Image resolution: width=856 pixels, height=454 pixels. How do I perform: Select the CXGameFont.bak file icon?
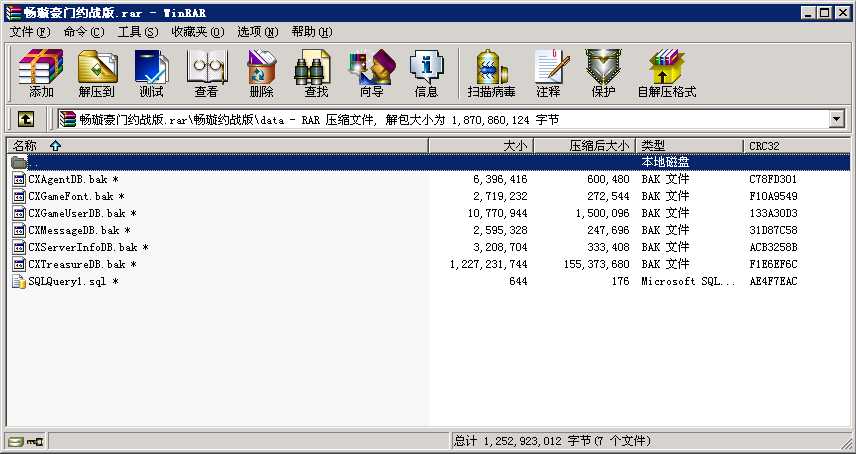(x=19, y=196)
